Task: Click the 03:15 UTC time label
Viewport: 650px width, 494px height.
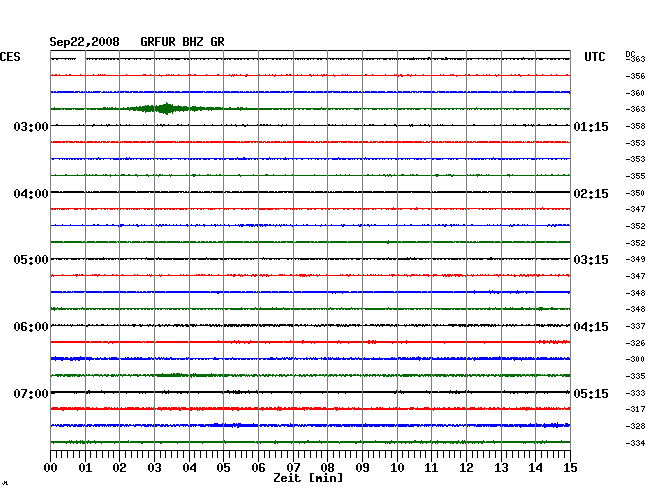Action: coord(591,260)
